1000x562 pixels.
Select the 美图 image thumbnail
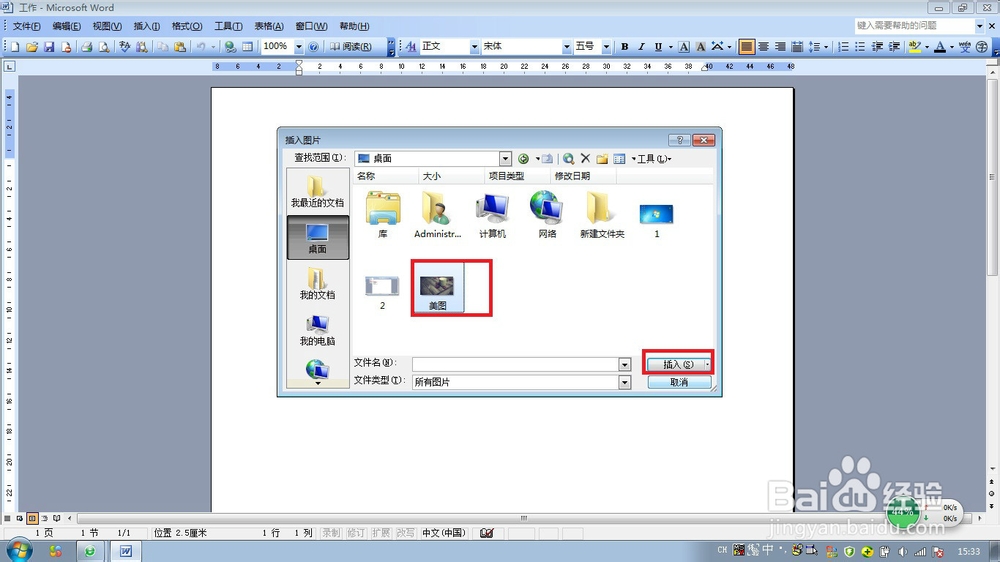[x=438, y=288]
